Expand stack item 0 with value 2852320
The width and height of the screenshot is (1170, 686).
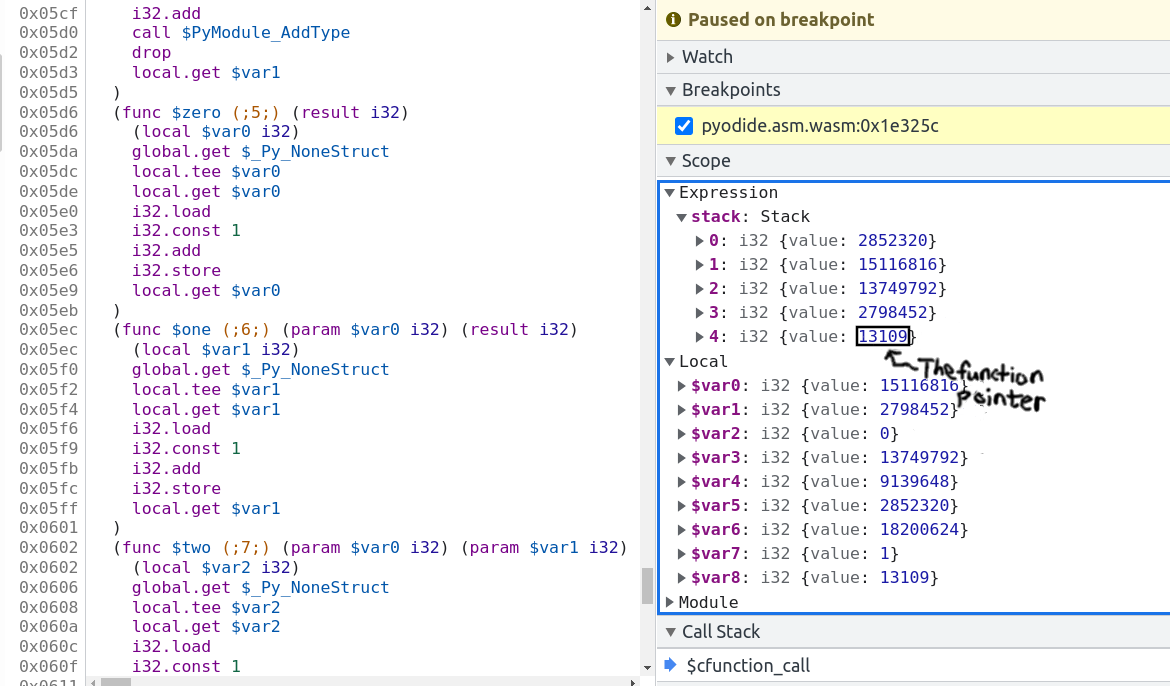[699, 241]
